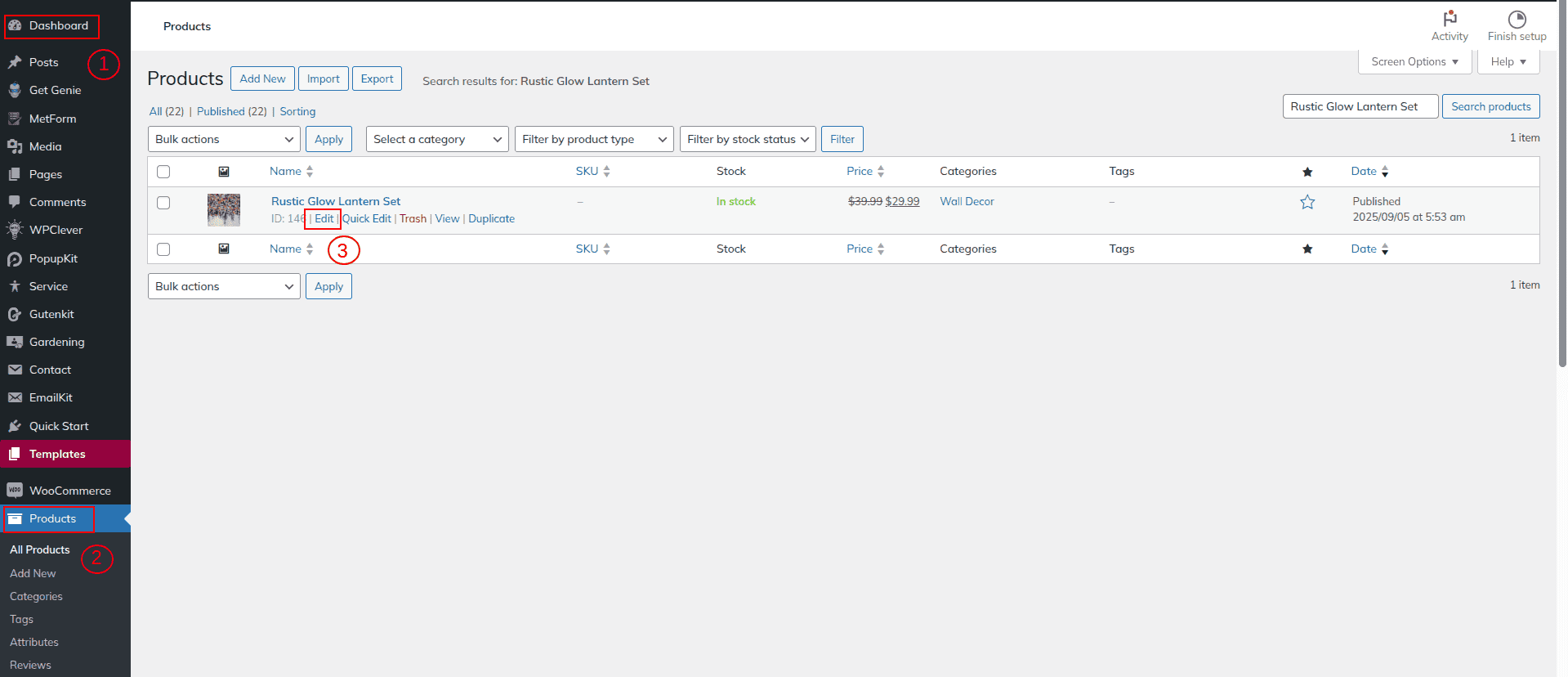Click the Filter button
Screen dimensions: 1568x677
coord(842,139)
